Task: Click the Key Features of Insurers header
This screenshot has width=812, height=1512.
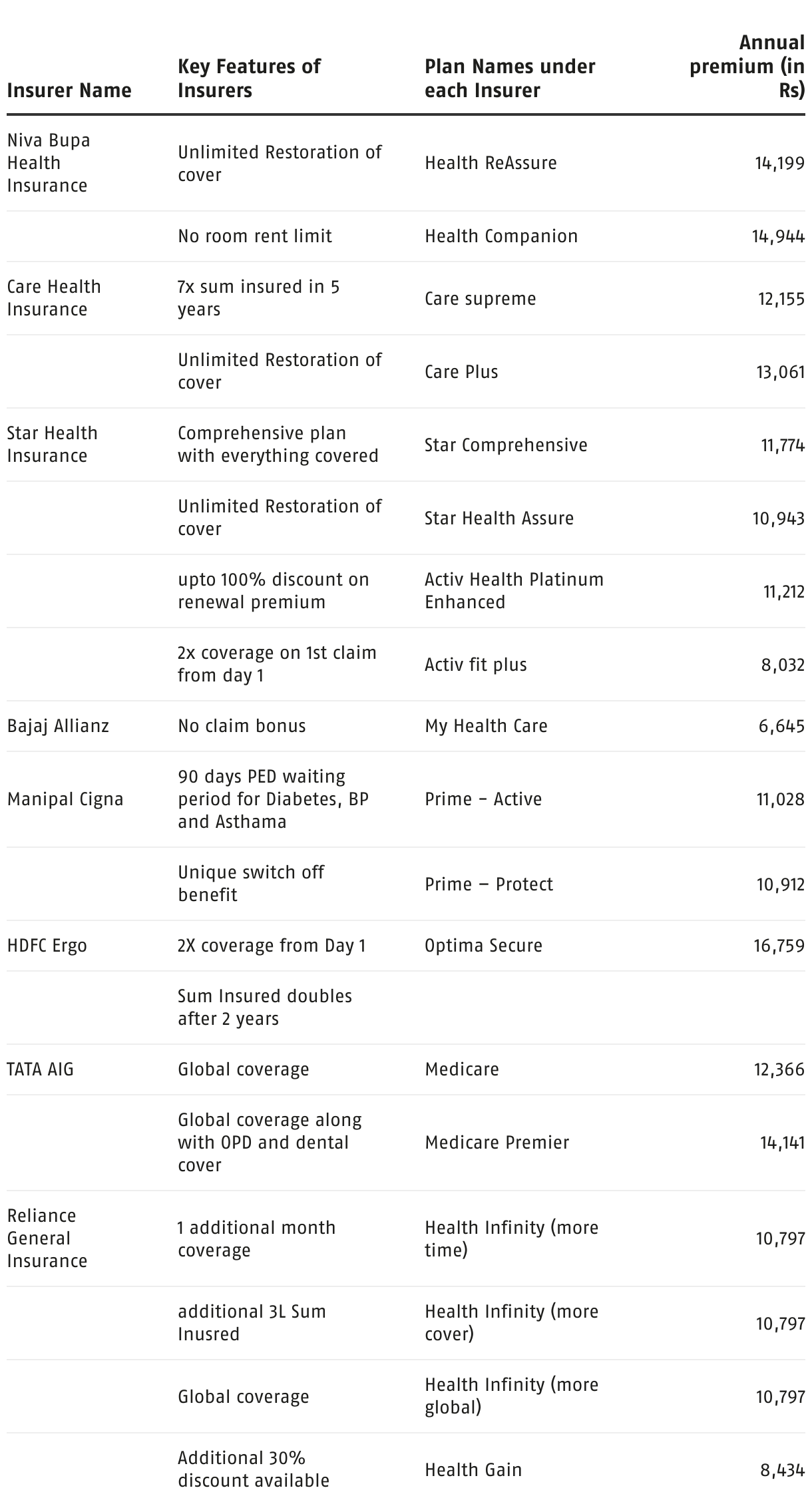Action: click(x=249, y=78)
